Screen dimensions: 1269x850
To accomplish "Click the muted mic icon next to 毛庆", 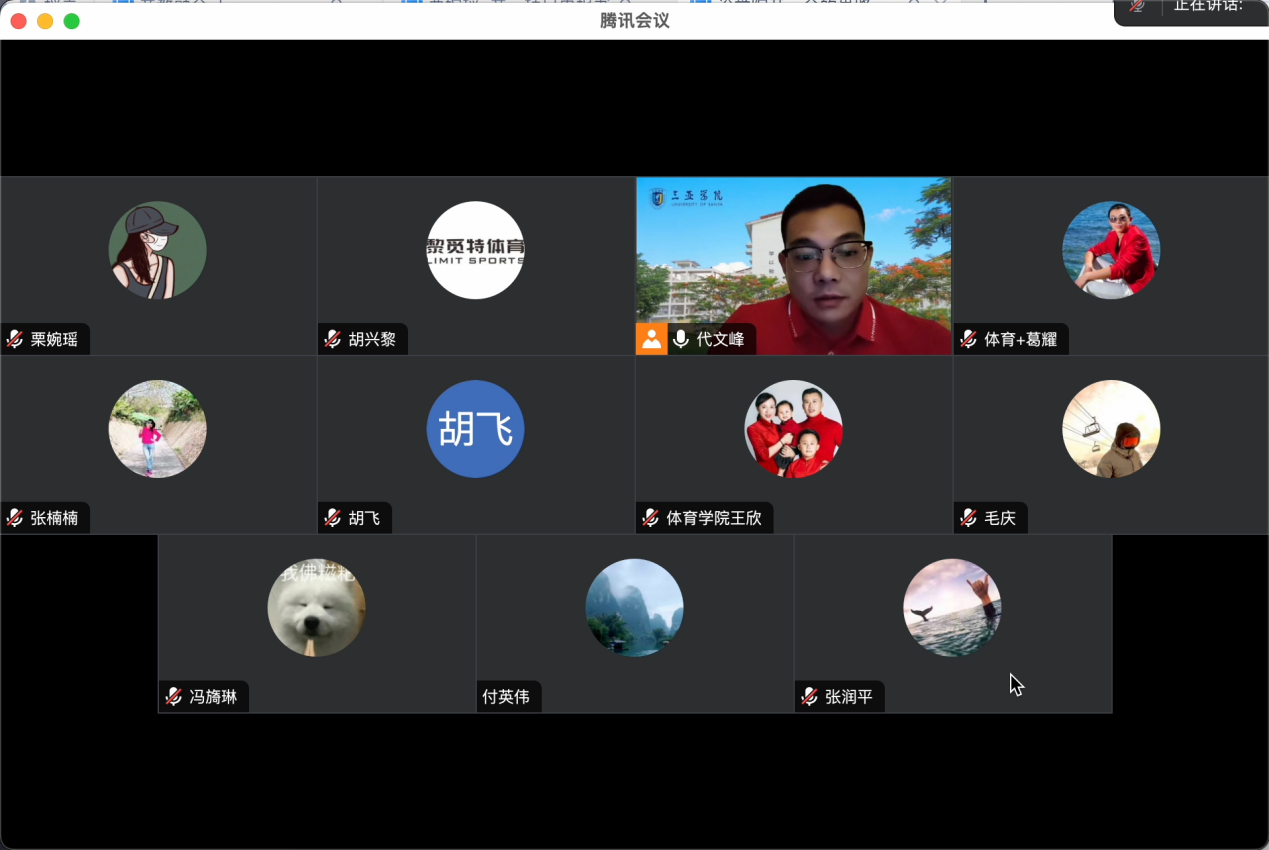I will 967,518.
